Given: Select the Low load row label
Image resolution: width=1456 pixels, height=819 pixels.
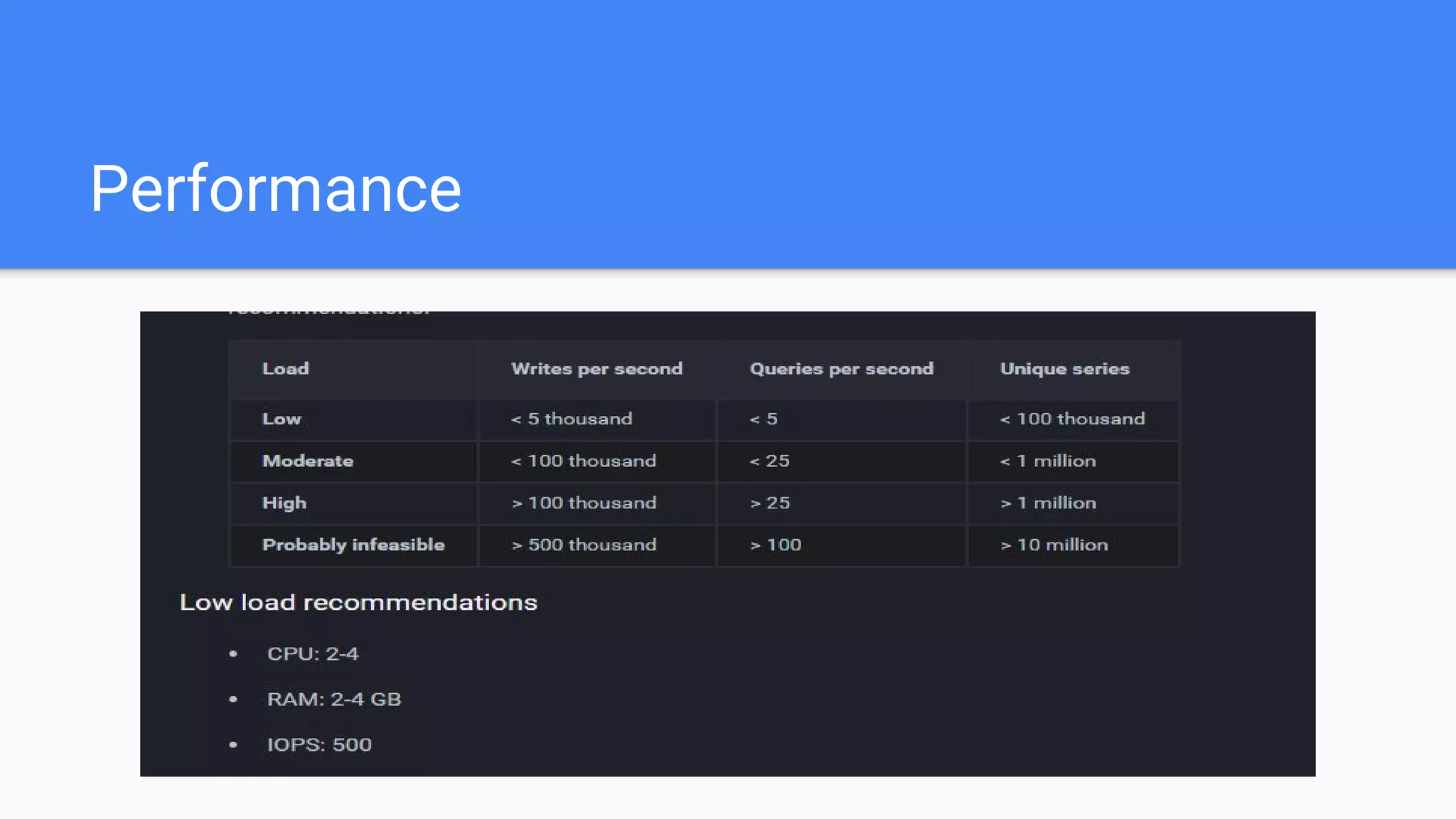Looking at the screenshot, I should 282,419.
